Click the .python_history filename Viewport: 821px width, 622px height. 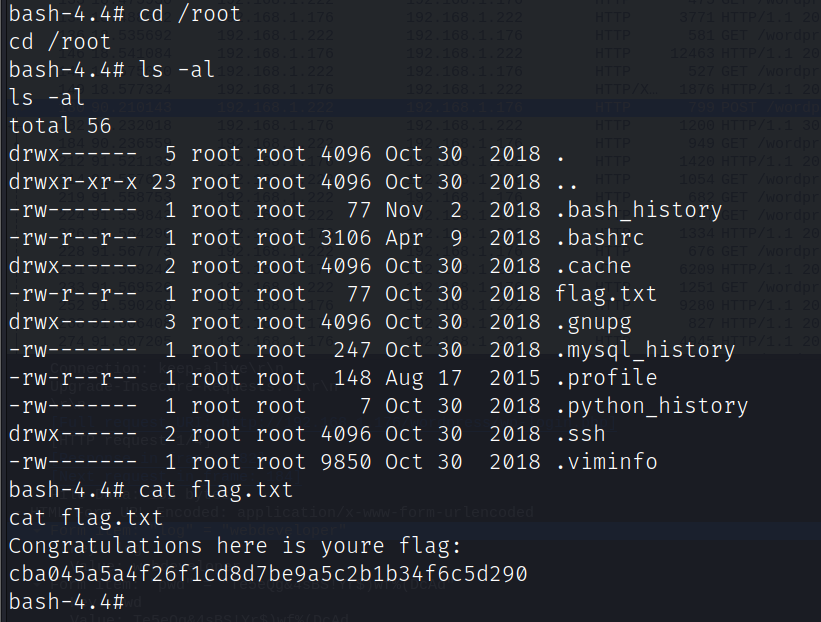tap(651, 406)
